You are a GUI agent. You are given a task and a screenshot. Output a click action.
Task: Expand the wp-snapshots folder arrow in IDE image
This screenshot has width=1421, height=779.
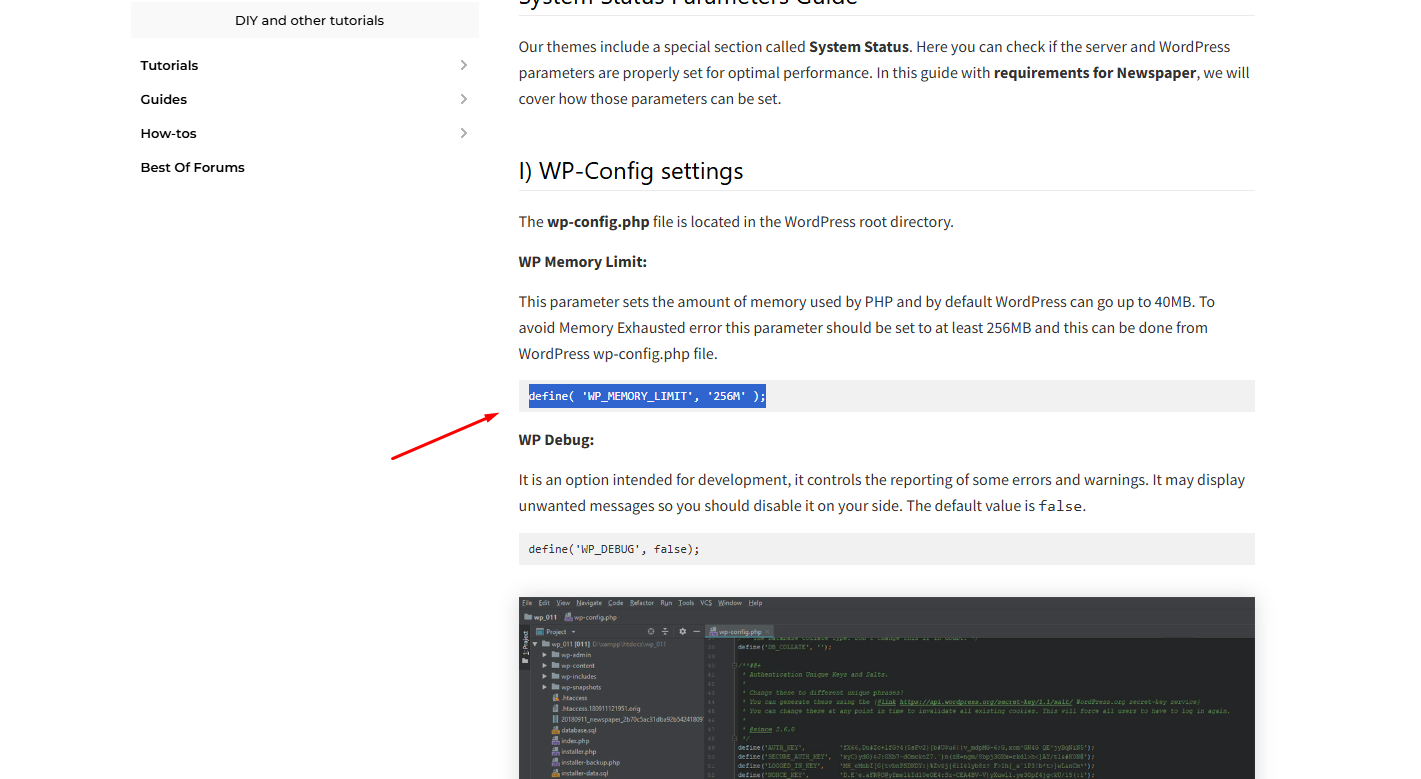544,688
